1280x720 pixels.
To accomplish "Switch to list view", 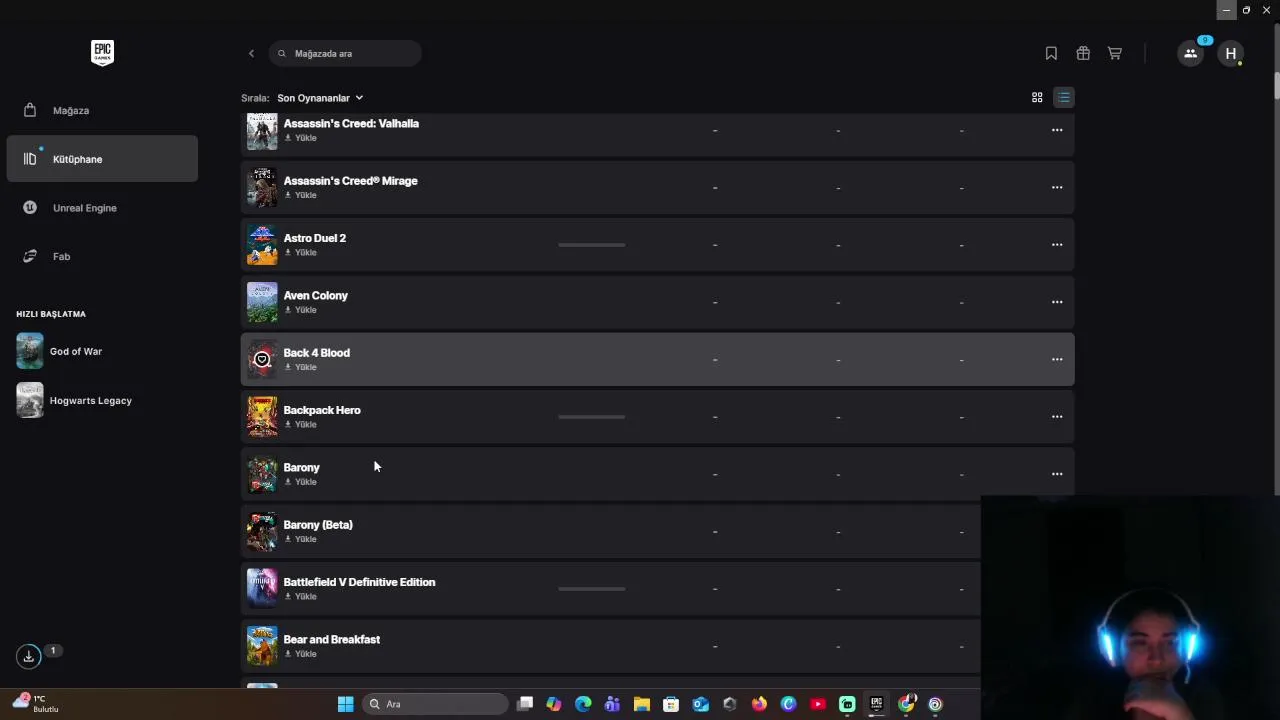I will pyautogui.click(x=1064, y=97).
